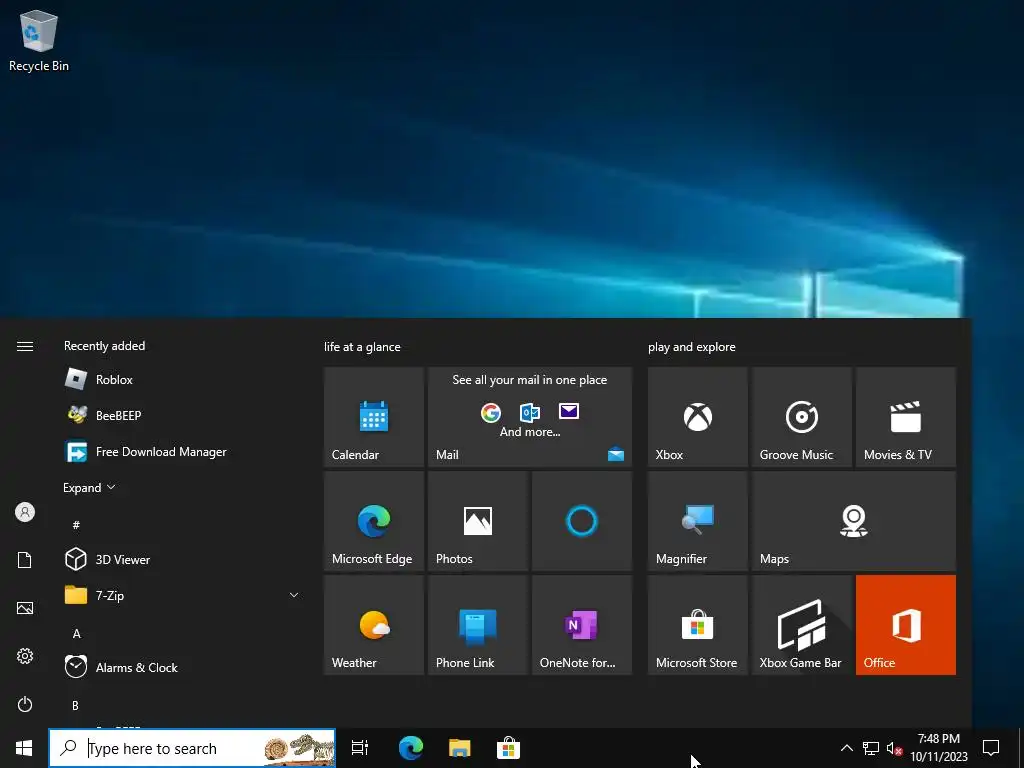Open the Groove Music tile
Viewport: 1024px width, 768px height.
coord(801,417)
